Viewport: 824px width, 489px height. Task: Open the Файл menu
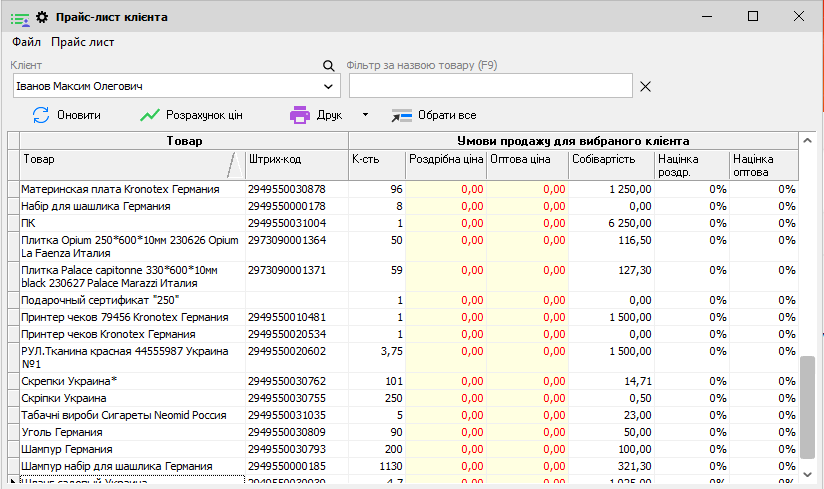point(26,42)
